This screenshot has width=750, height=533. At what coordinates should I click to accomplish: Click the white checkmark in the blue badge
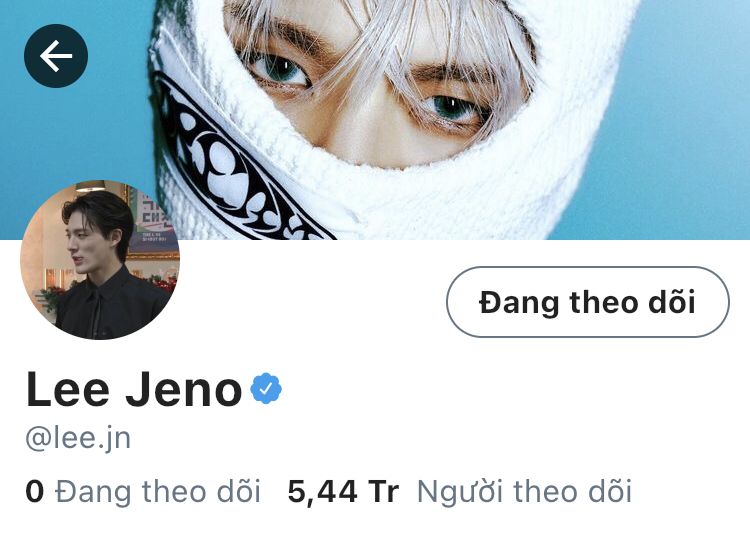(266, 388)
